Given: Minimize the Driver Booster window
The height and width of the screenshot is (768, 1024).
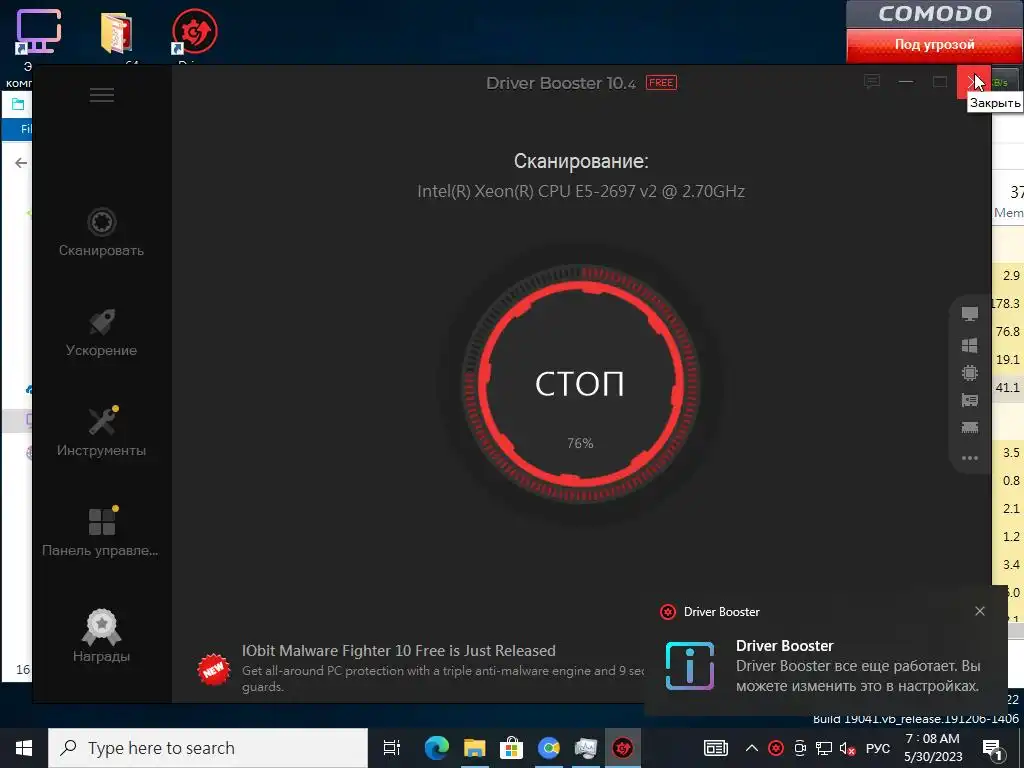Looking at the screenshot, I should coord(906,82).
